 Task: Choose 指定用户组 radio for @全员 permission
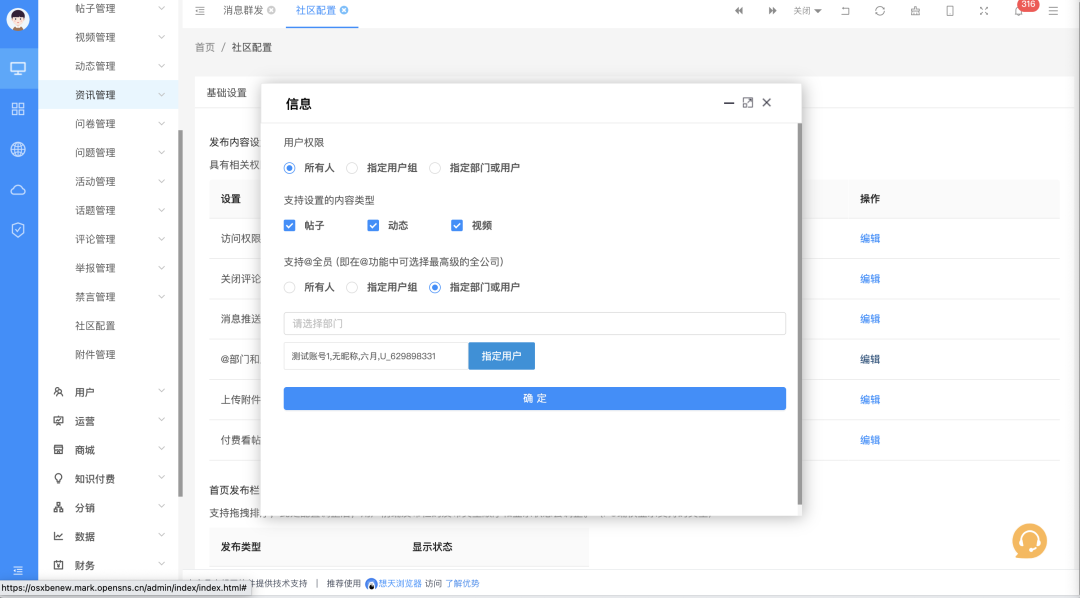tap(351, 287)
